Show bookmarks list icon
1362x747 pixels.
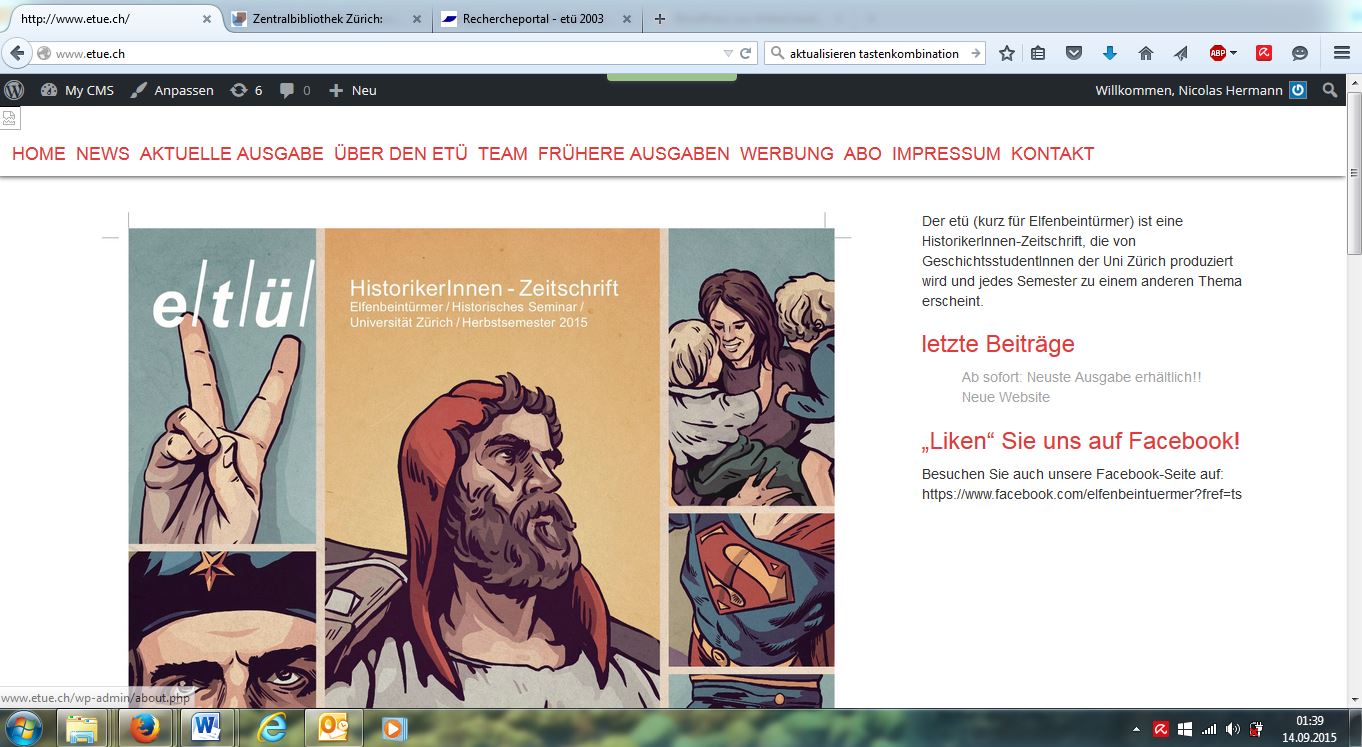tap(1038, 54)
